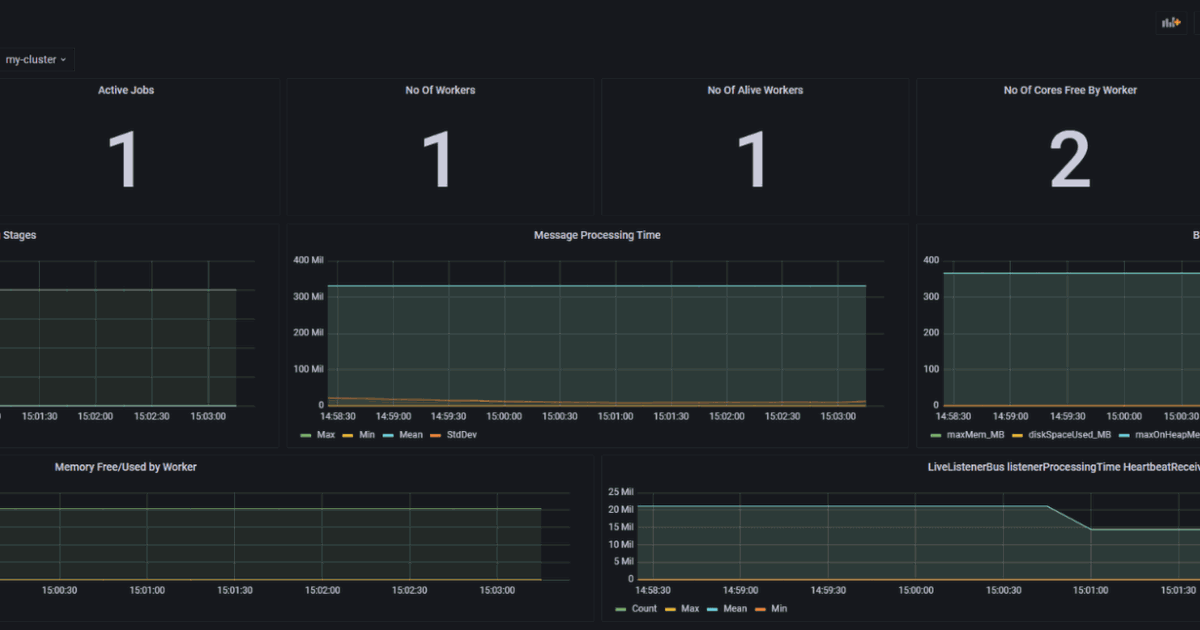The height and width of the screenshot is (630, 1200).
Task: Click the Stages panel title
Action: click(20, 235)
